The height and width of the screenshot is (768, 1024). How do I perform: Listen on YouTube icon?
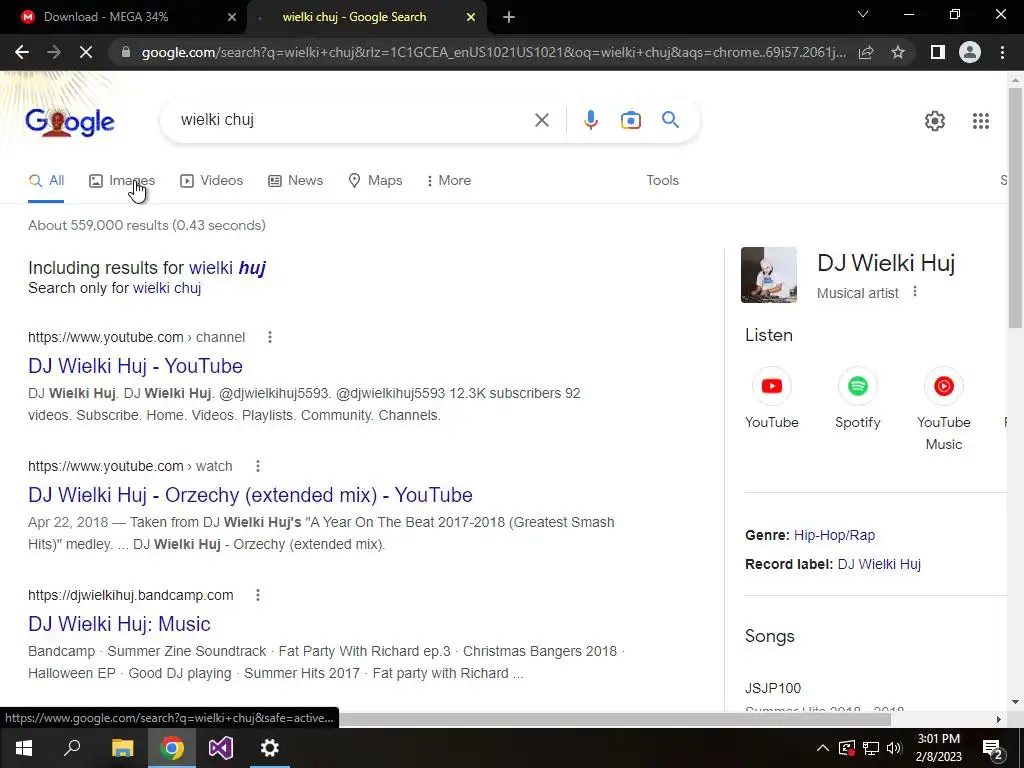(772, 386)
